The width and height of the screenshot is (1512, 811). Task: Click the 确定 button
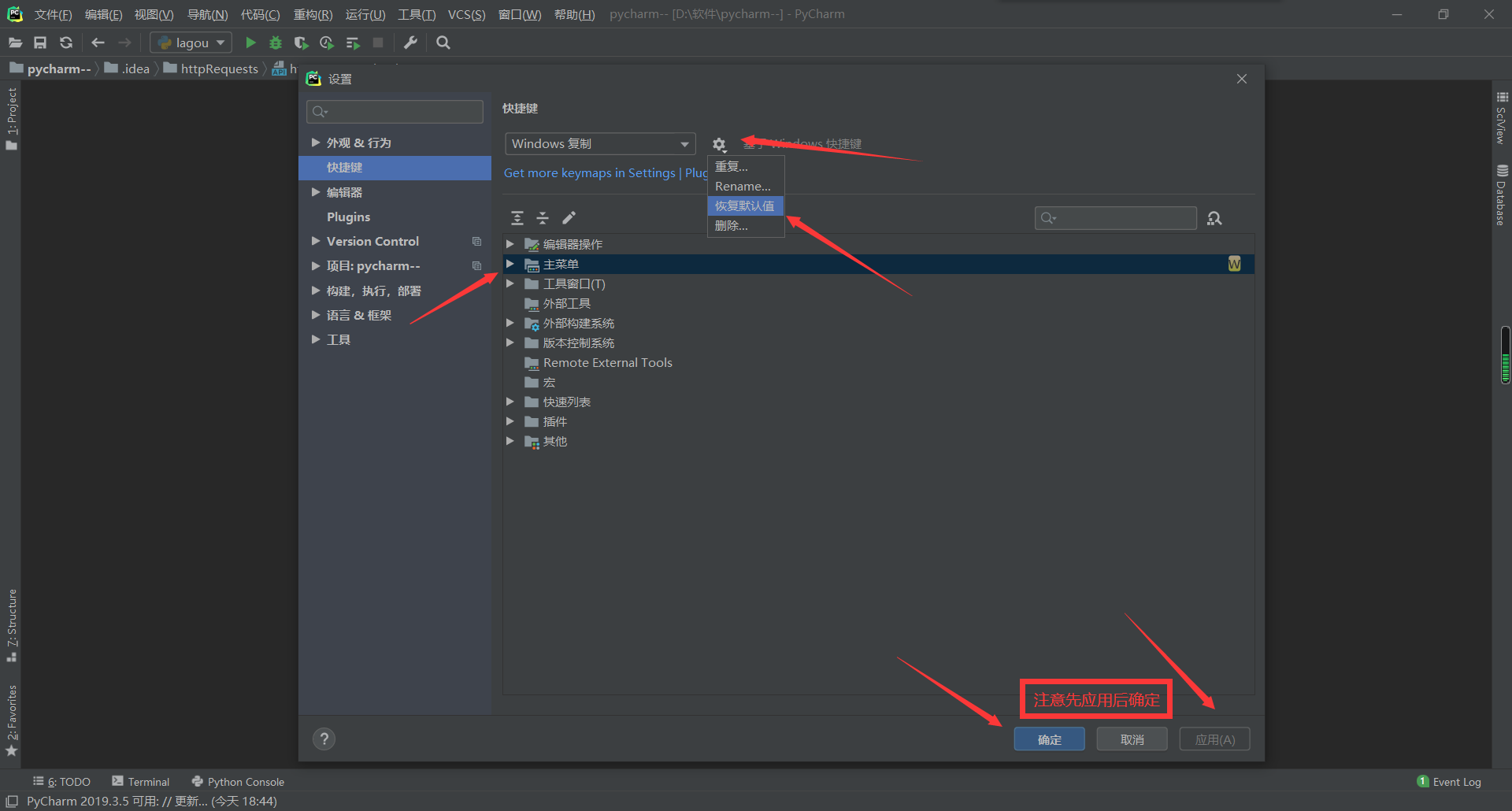[x=1049, y=739]
